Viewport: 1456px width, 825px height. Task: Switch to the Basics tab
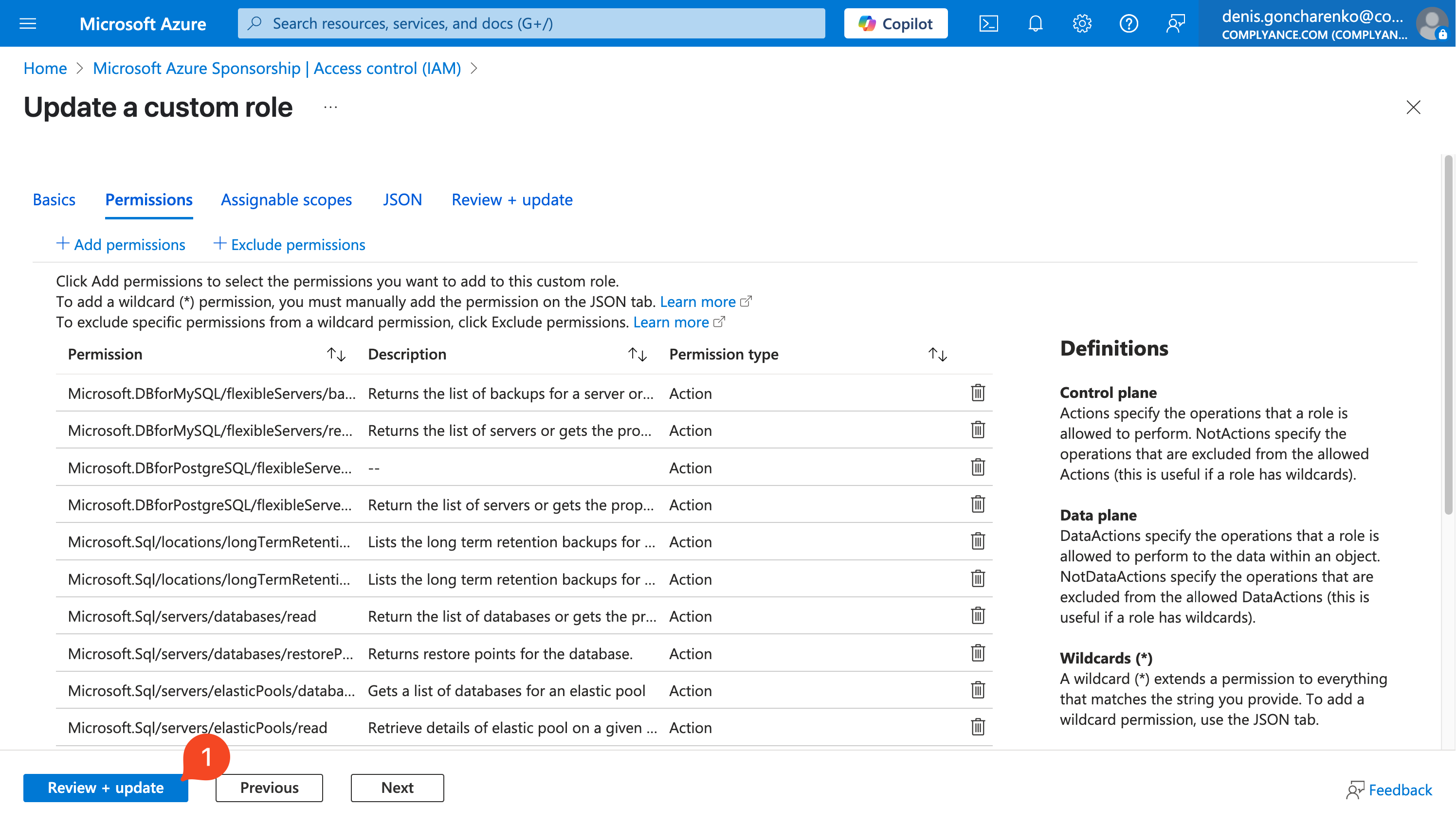(x=54, y=199)
